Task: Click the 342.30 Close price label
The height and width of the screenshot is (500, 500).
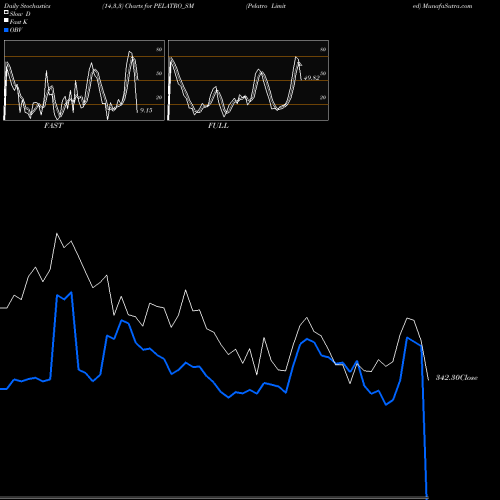Action: (457, 378)
